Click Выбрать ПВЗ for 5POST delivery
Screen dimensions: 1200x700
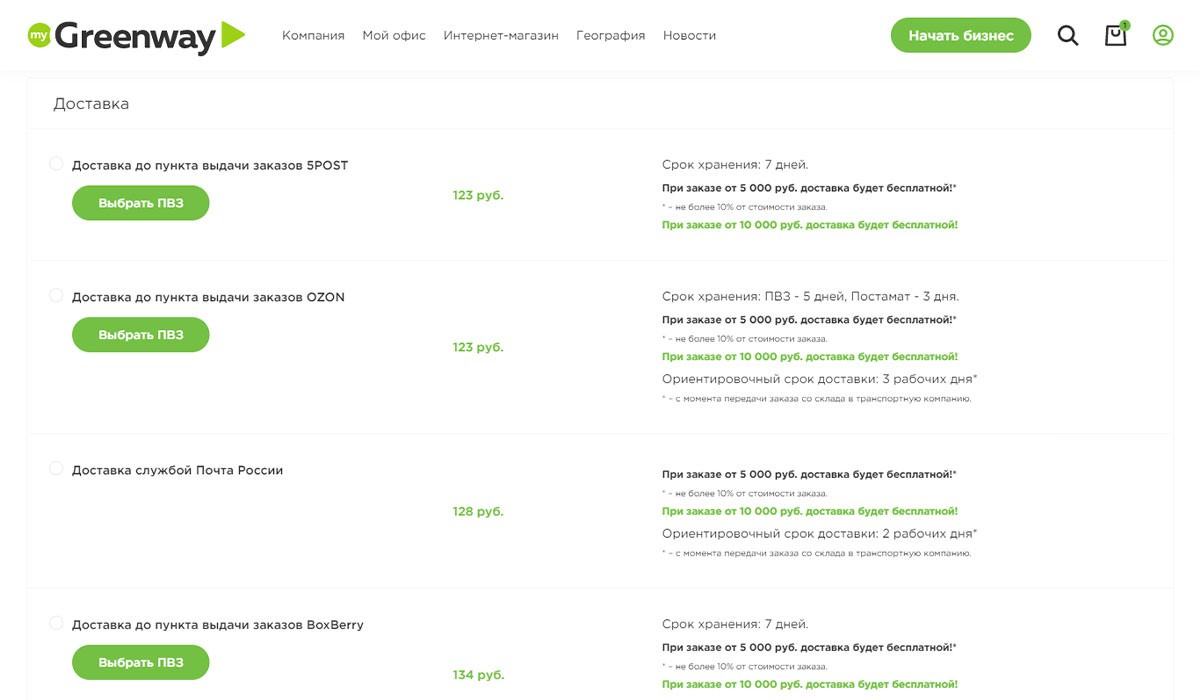141,203
